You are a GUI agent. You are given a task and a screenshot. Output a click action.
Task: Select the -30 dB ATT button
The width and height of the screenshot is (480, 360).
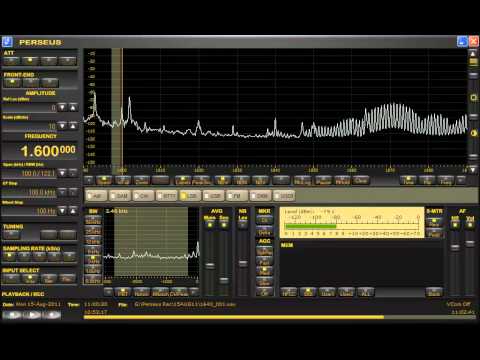68,61
